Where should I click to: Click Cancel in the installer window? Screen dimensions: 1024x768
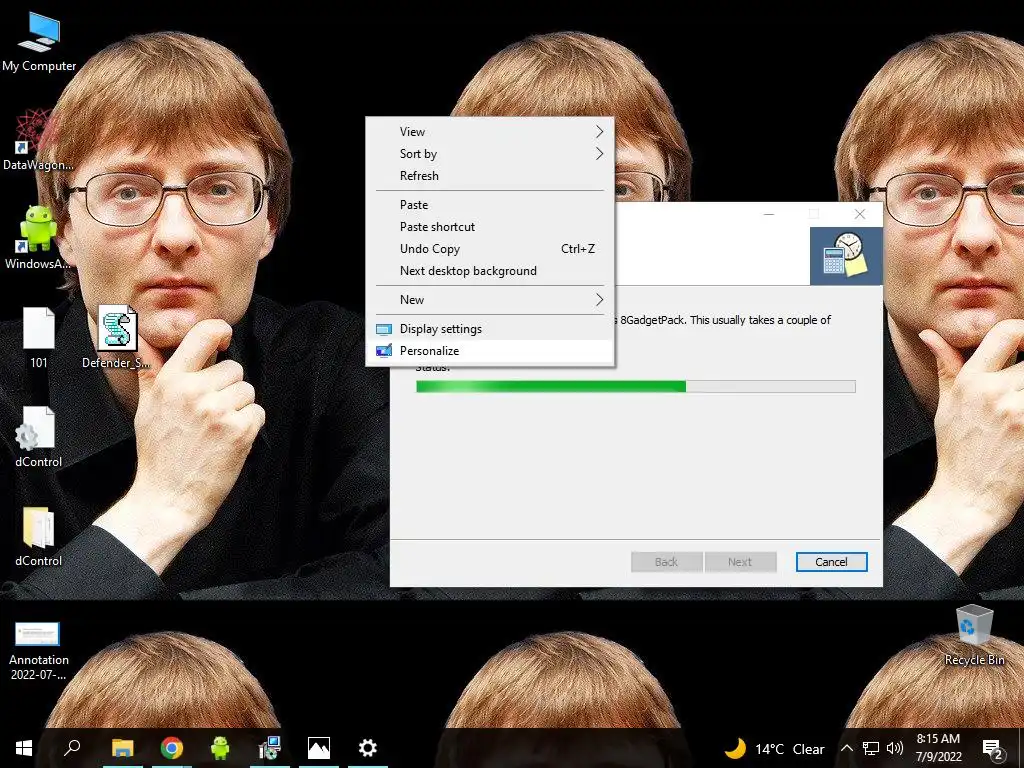(831, 562)
